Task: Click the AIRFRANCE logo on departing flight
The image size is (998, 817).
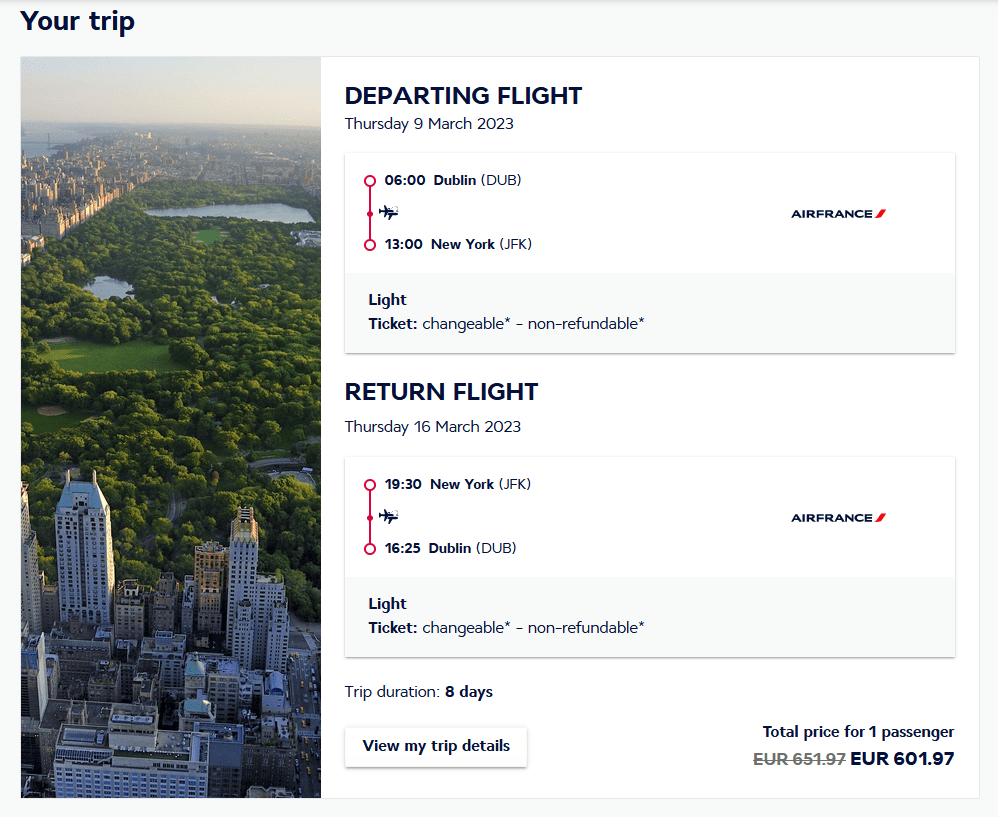Action: 838,212
